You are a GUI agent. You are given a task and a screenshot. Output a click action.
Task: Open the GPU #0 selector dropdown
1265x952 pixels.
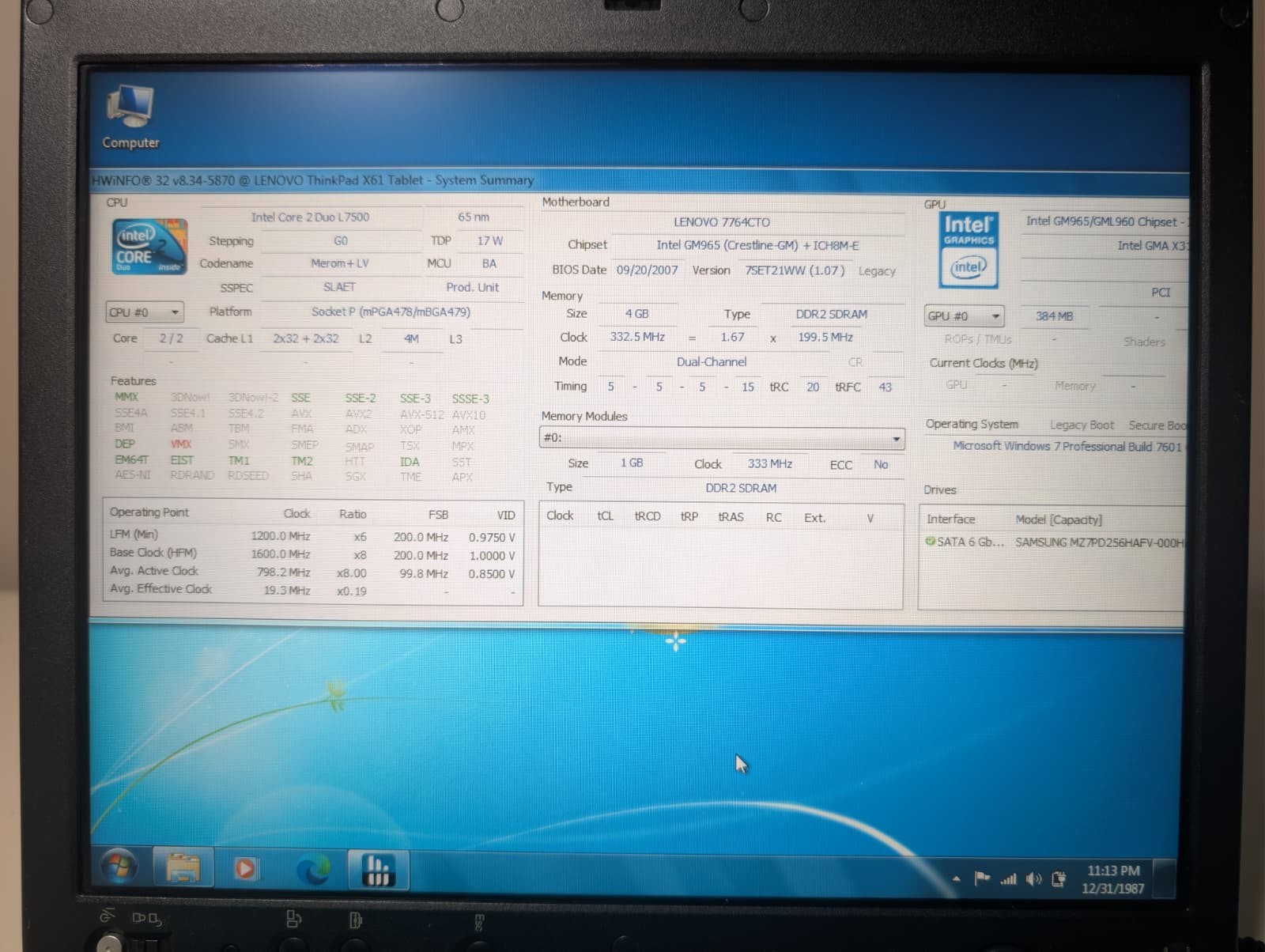(x=964, y=316)
